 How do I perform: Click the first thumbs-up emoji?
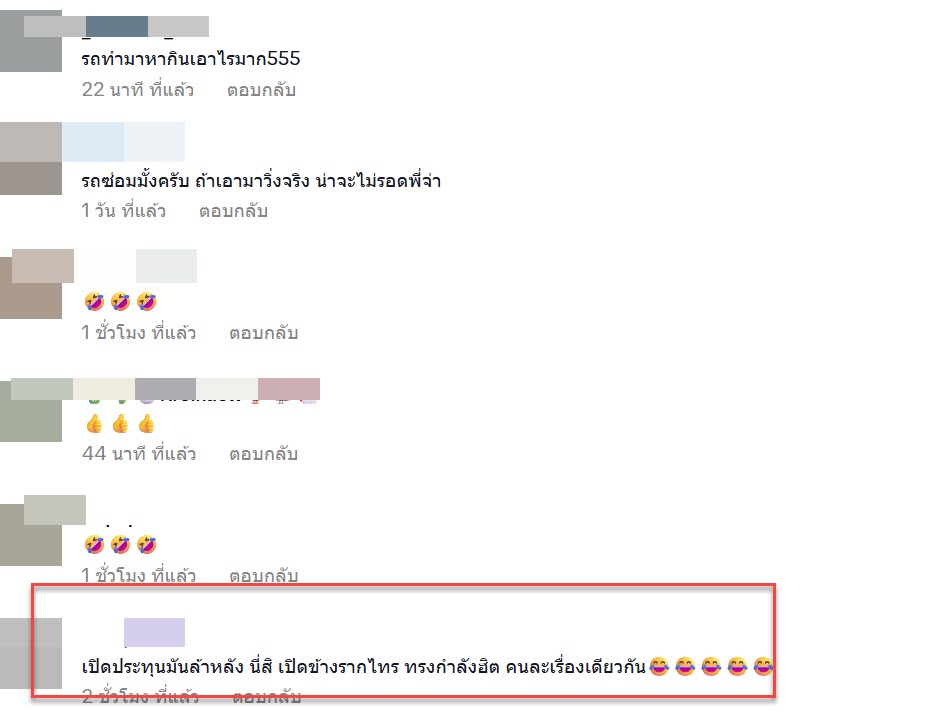[x=94, y=424]
